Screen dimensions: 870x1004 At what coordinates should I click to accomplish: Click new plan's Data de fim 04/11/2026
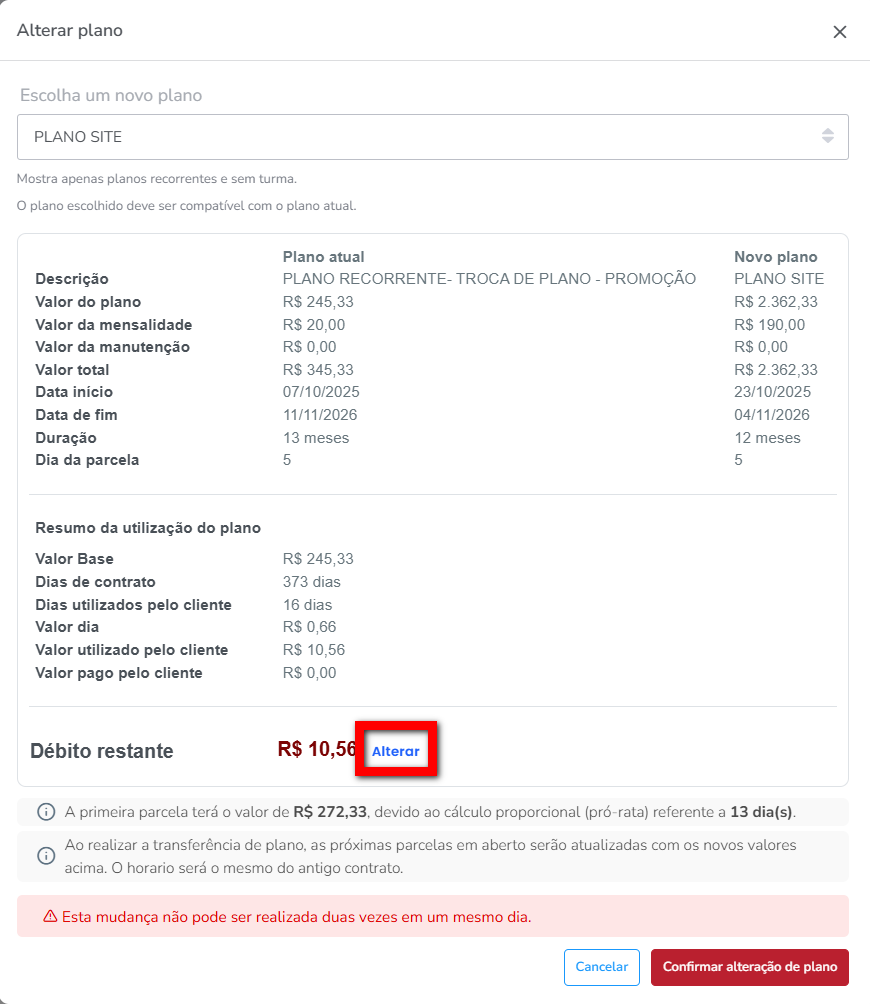coord(772,415)
